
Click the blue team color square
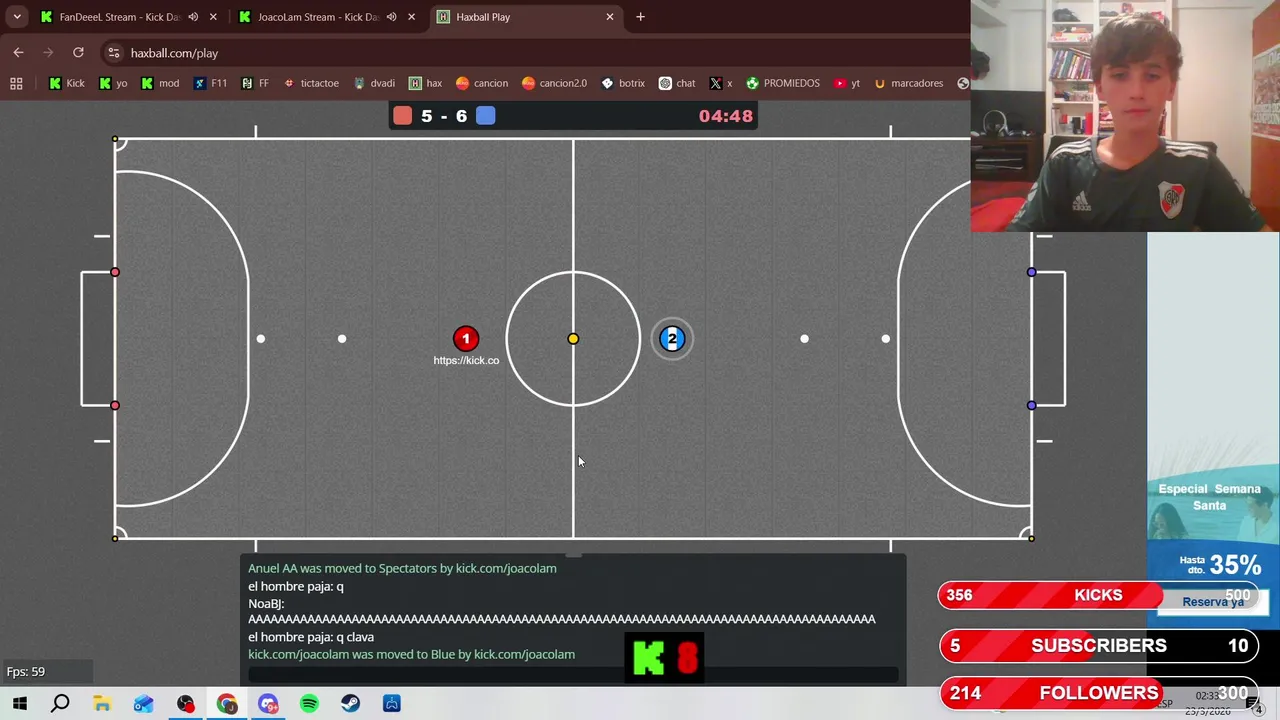485,116
